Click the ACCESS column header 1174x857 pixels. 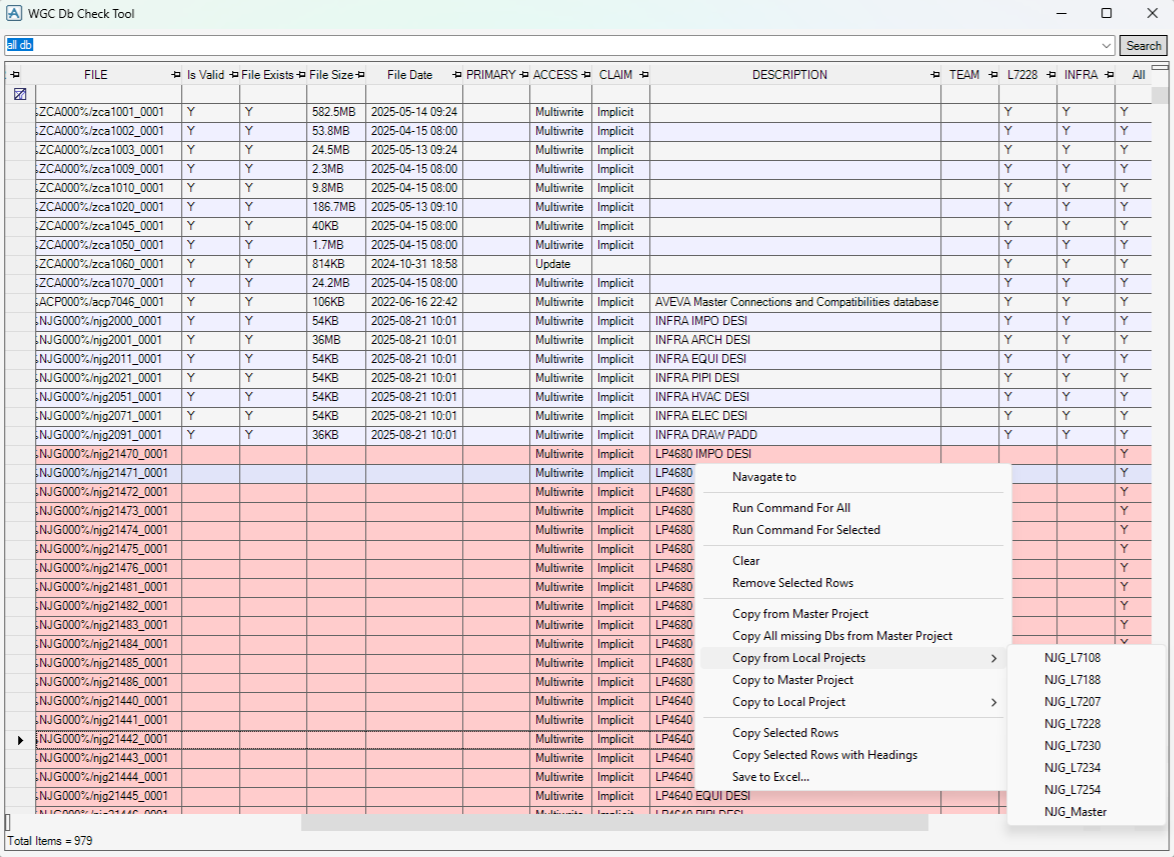[x=555, y=75]
